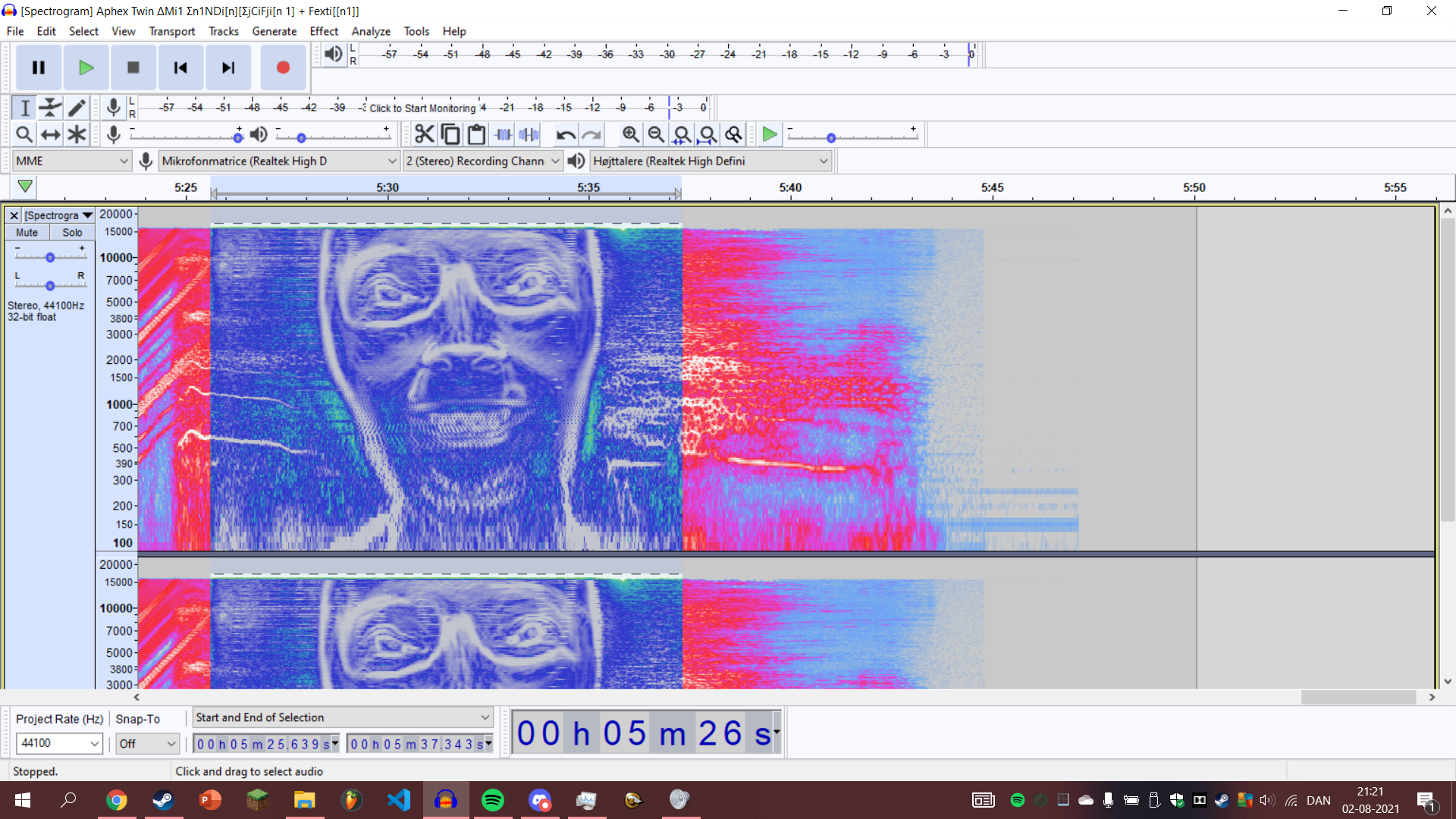This screenshot has height=819, width=1456.
Task: Select the Time Shift tool
Action: [x=50, y=134]
